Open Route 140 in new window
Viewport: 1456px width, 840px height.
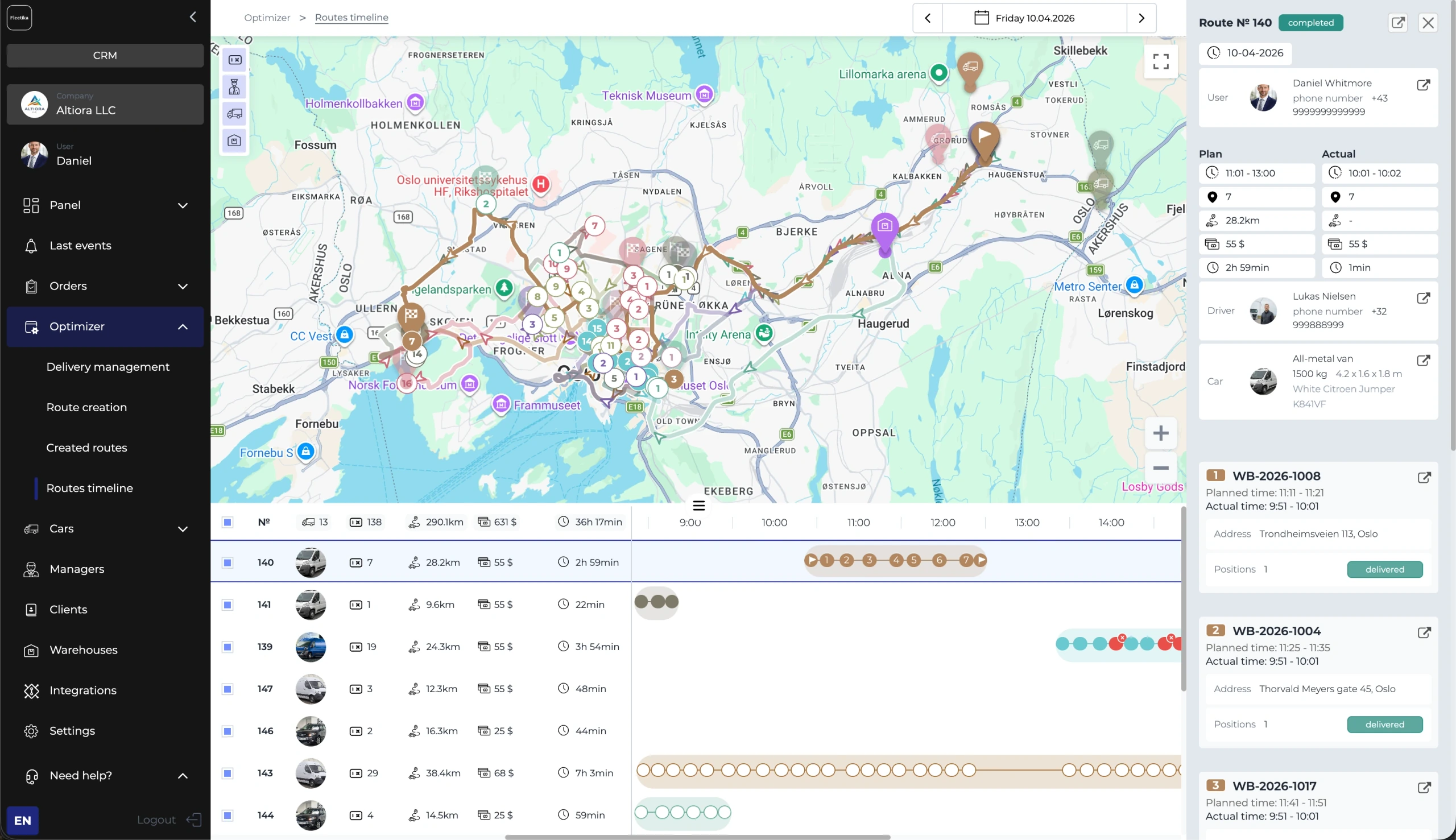point(1398,23)
